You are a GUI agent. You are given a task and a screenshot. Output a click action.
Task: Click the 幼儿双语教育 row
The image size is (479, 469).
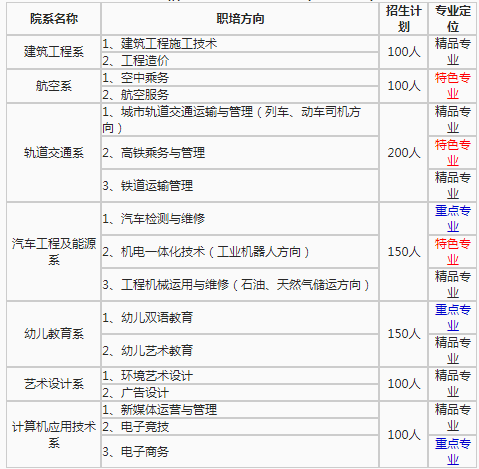point(240,318)
